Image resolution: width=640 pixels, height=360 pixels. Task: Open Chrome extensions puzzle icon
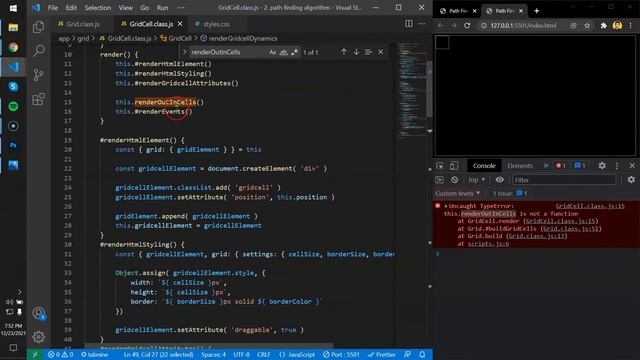(603, 25)
